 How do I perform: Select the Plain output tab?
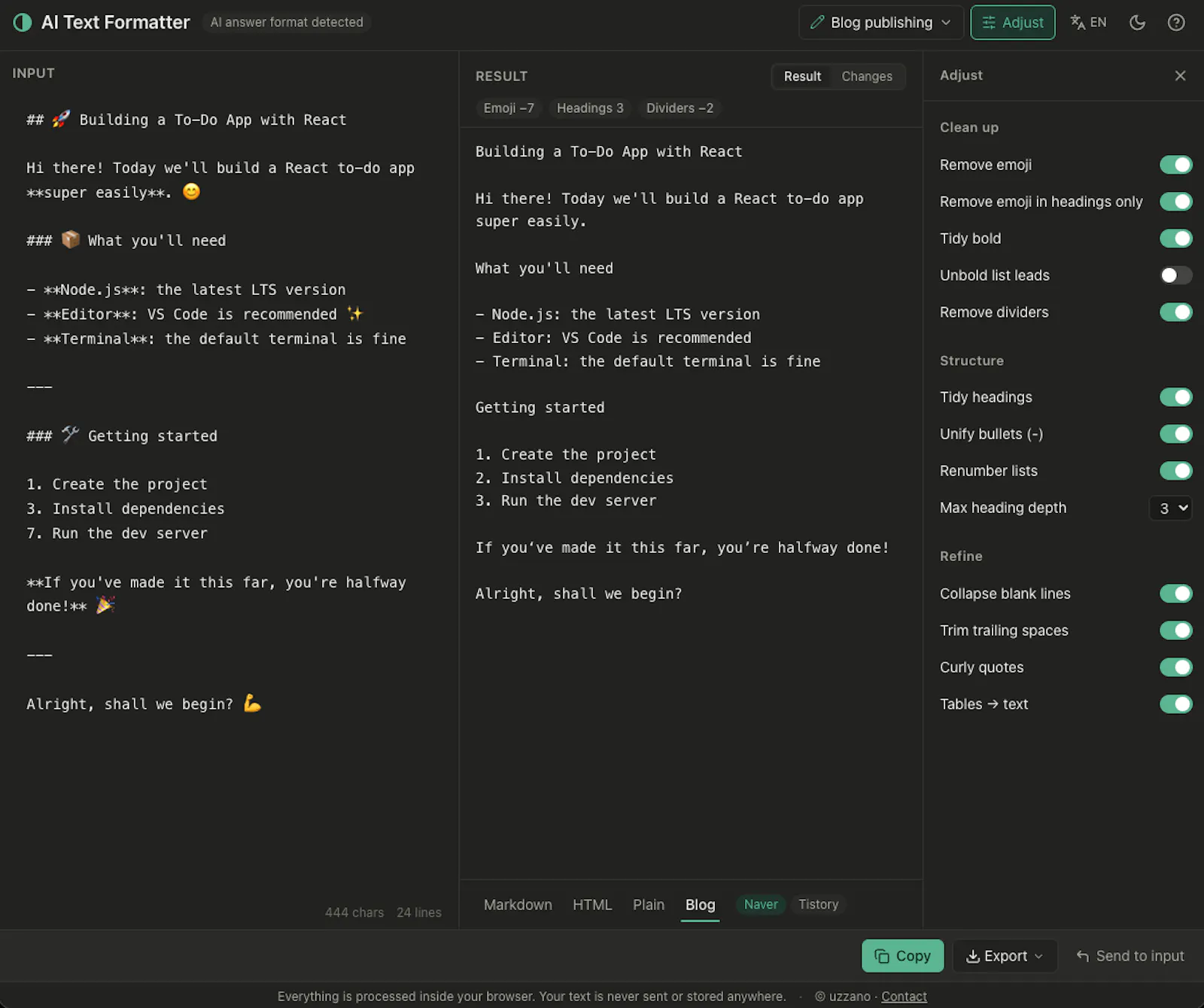(649, 905)
